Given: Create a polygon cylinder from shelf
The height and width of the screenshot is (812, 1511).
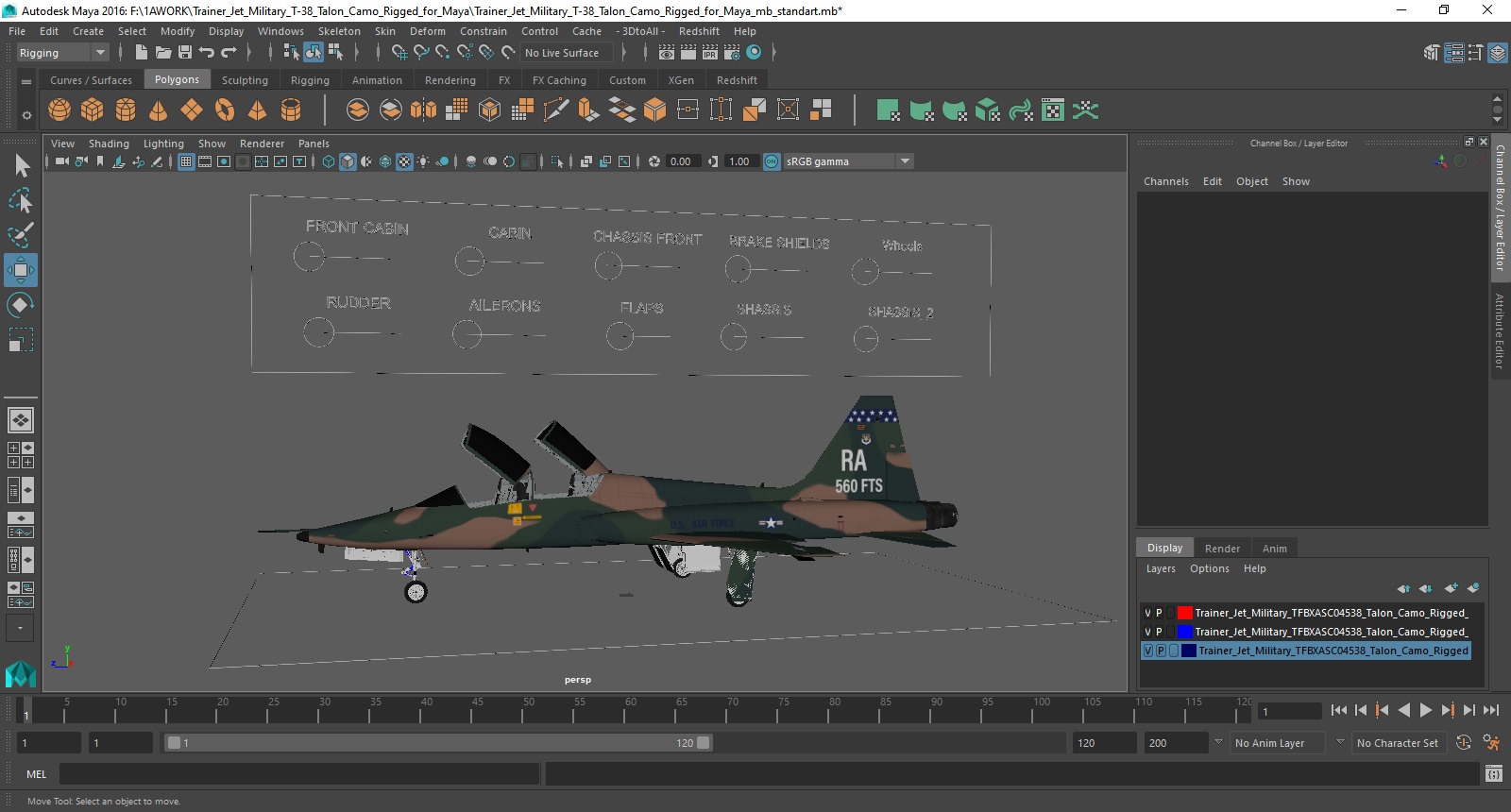Looking at the screenshot, I should click(x=126, y=110).
